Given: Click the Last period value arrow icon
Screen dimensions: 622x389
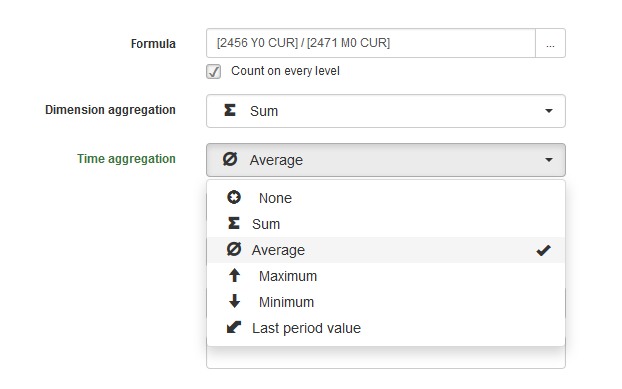Looking at the screenshot, I should pyautogui.click(x=234, y=327).
